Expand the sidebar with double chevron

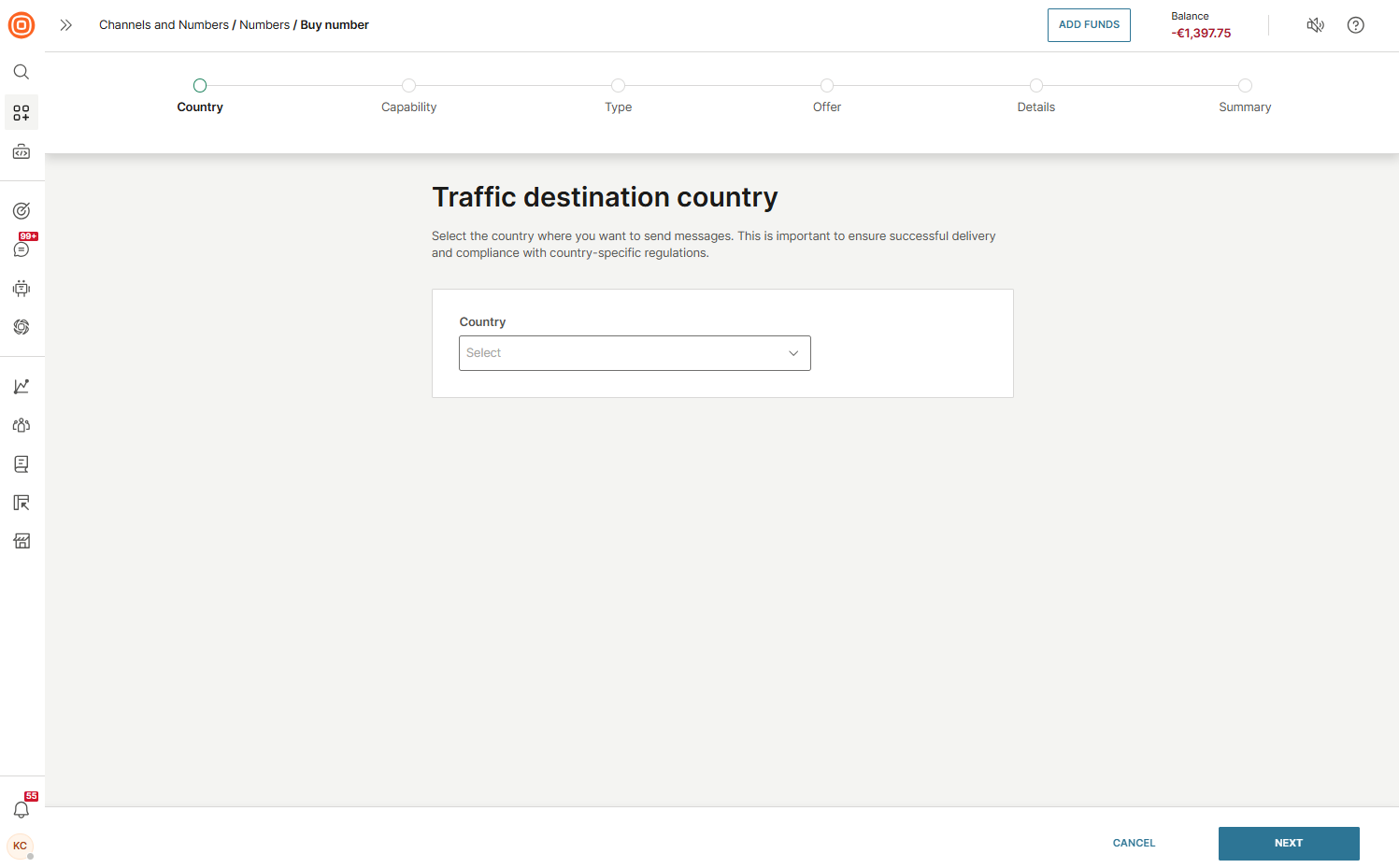click(65, 25)
